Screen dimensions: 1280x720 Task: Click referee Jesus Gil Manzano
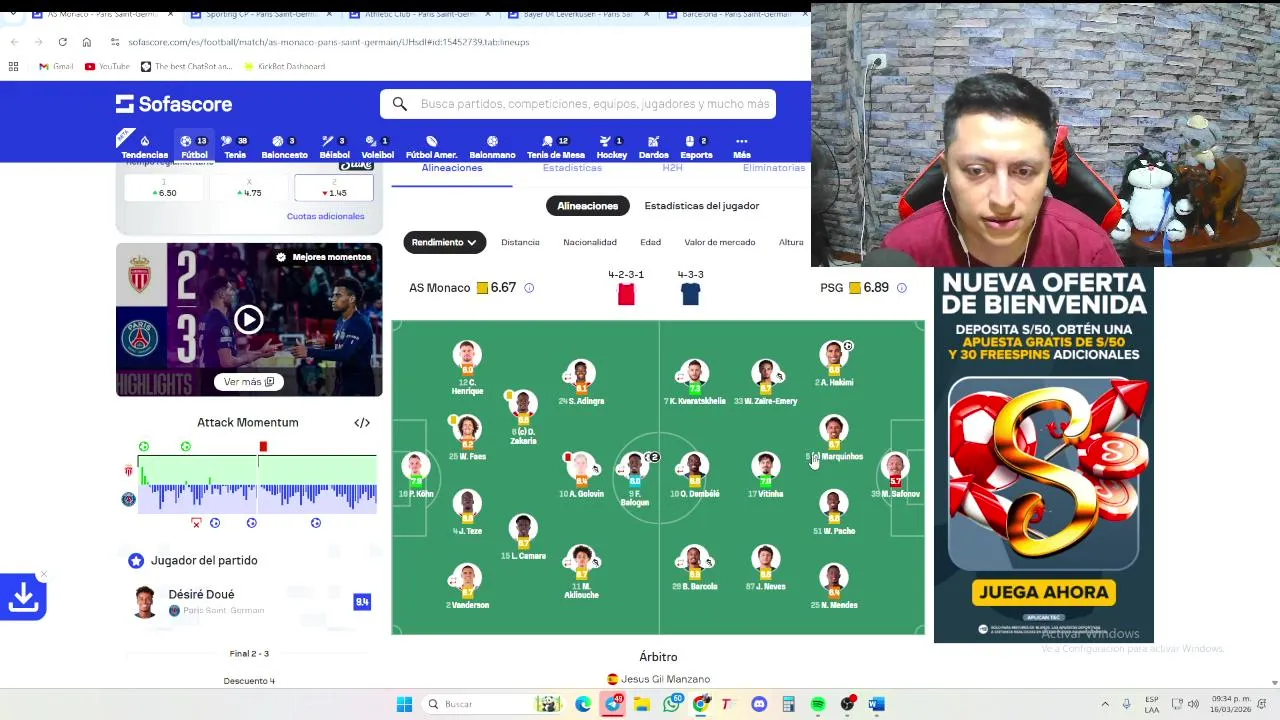[x=658, y=679]
